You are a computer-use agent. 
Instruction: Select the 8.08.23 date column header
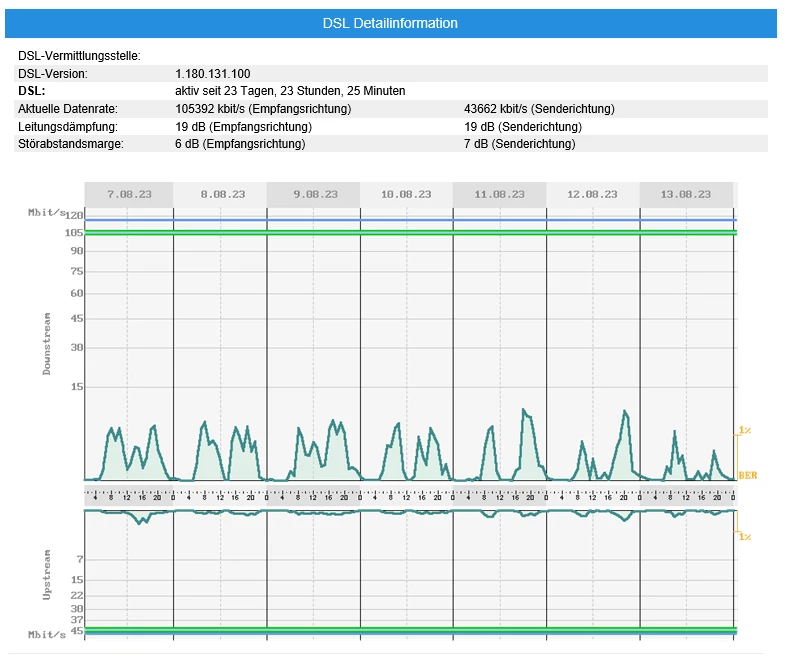coord(223,195)
